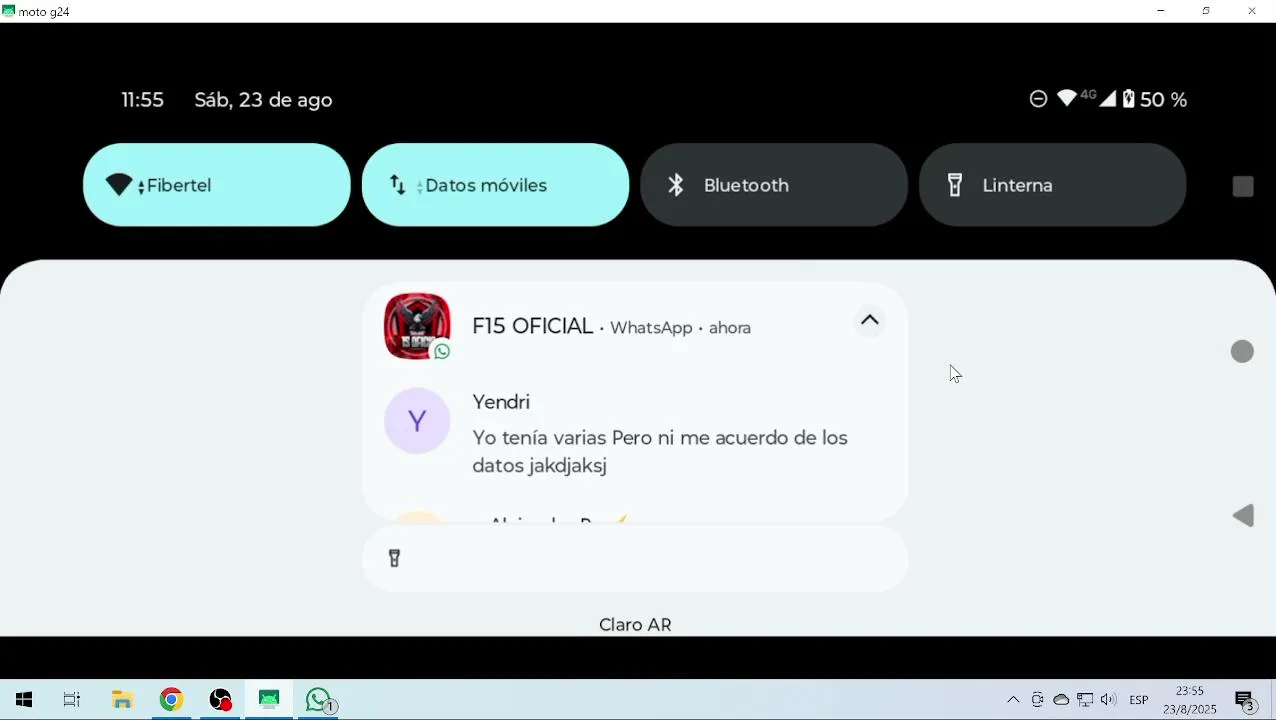This screenshot has width=1276, height=720.
Task: Click the Yendri contact avatar
Action: point(417,420)
